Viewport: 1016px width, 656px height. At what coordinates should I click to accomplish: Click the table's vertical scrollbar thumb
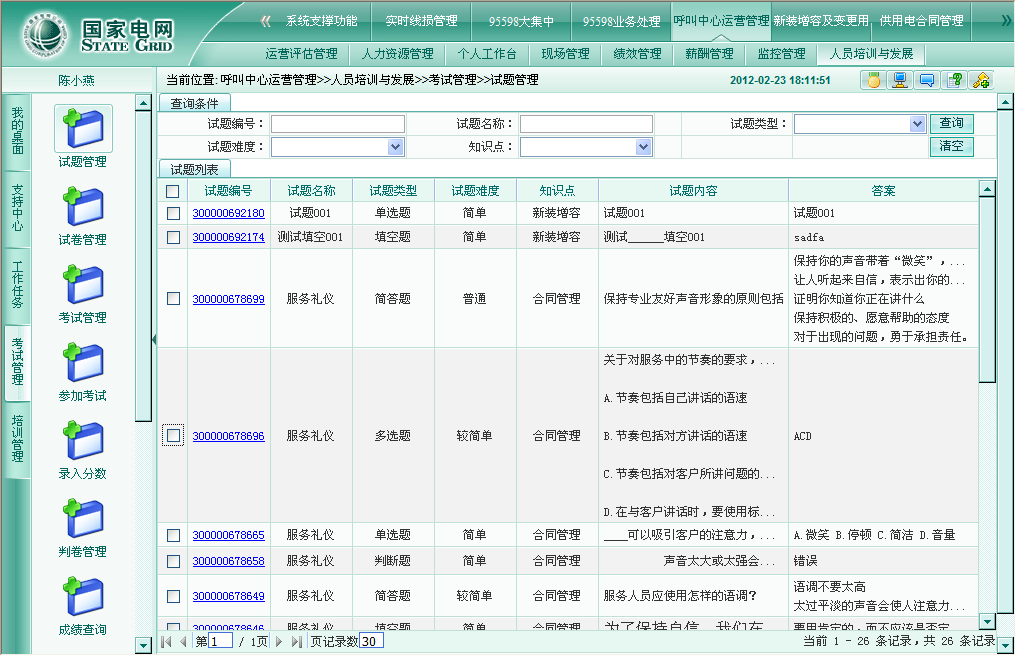tap(987, 290)
